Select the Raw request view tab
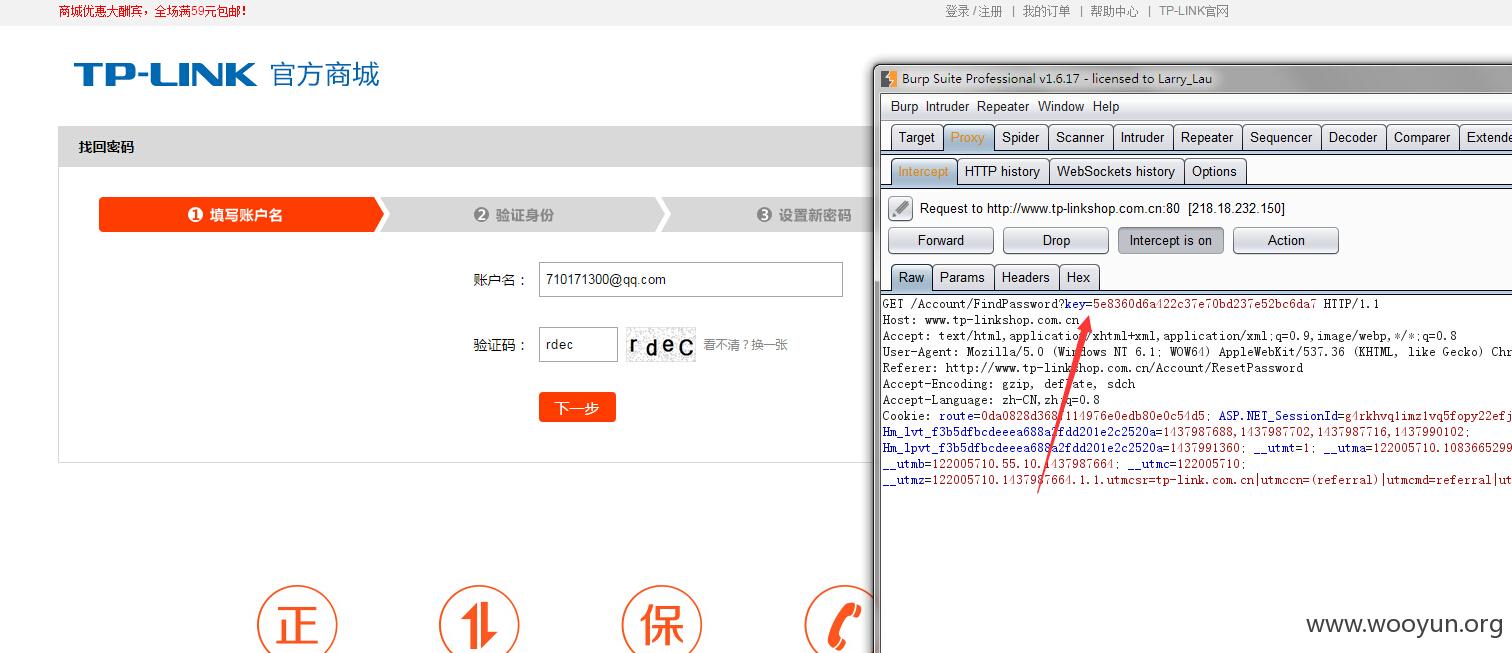The width and height of the screenshot is (1512, 653). click(911, 277)
